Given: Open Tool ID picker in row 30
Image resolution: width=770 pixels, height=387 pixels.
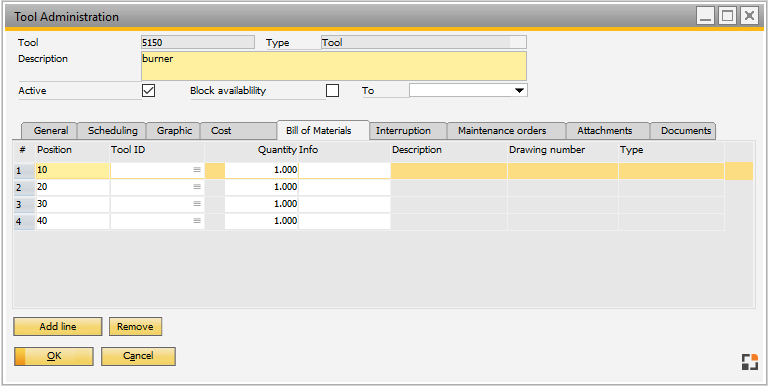Looking at the screenshot, I should click(x=197, y=204).
